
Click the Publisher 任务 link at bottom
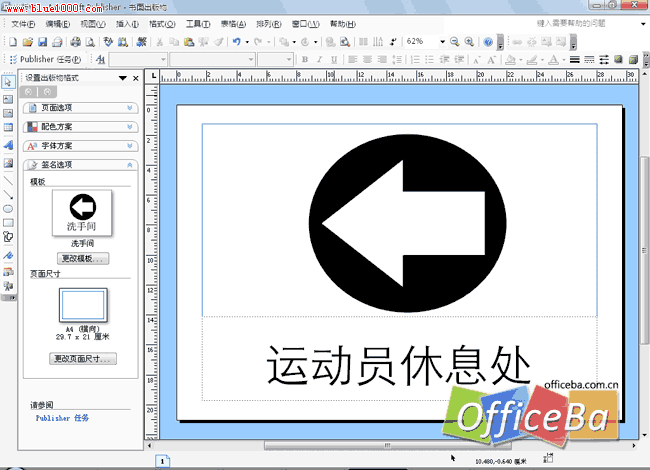point(62,418)
